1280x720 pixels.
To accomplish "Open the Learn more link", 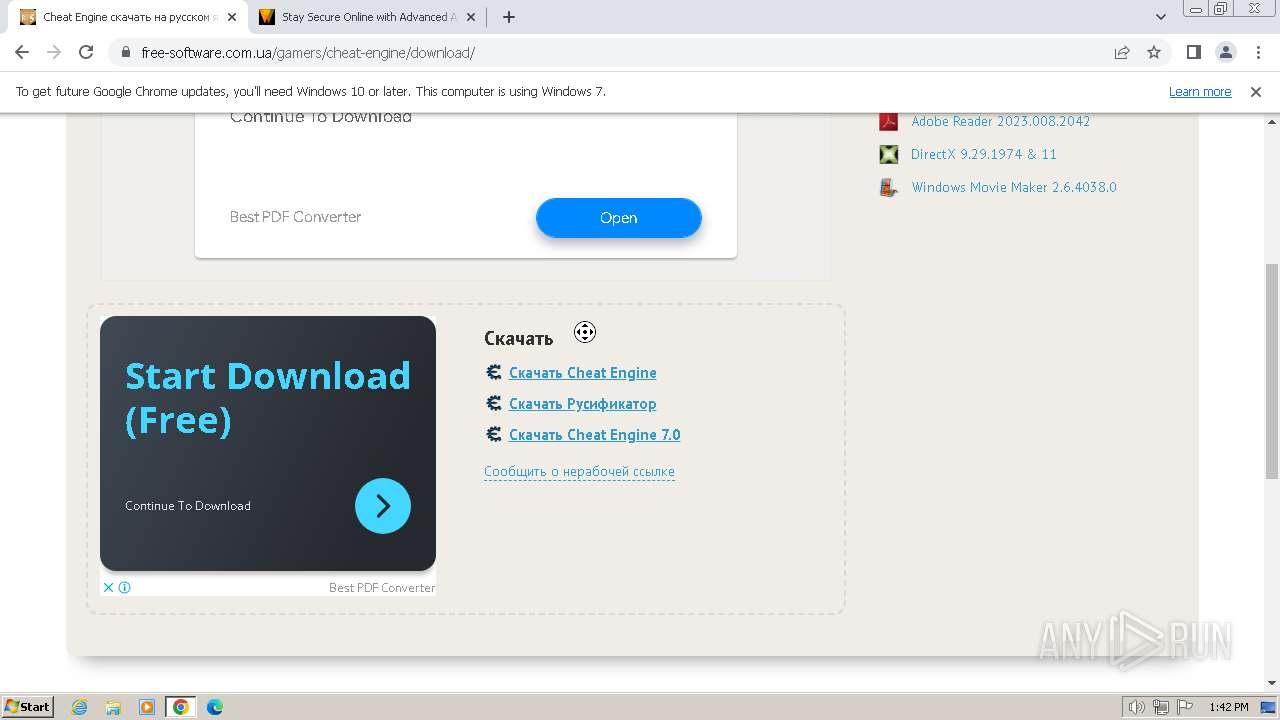I will point(1200,91).
